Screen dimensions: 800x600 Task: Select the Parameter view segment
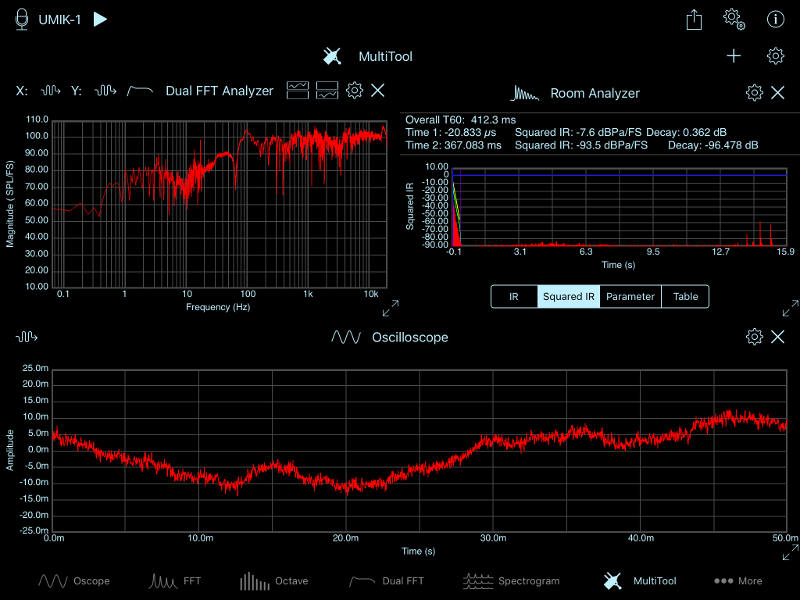click(x=630, y=297)
